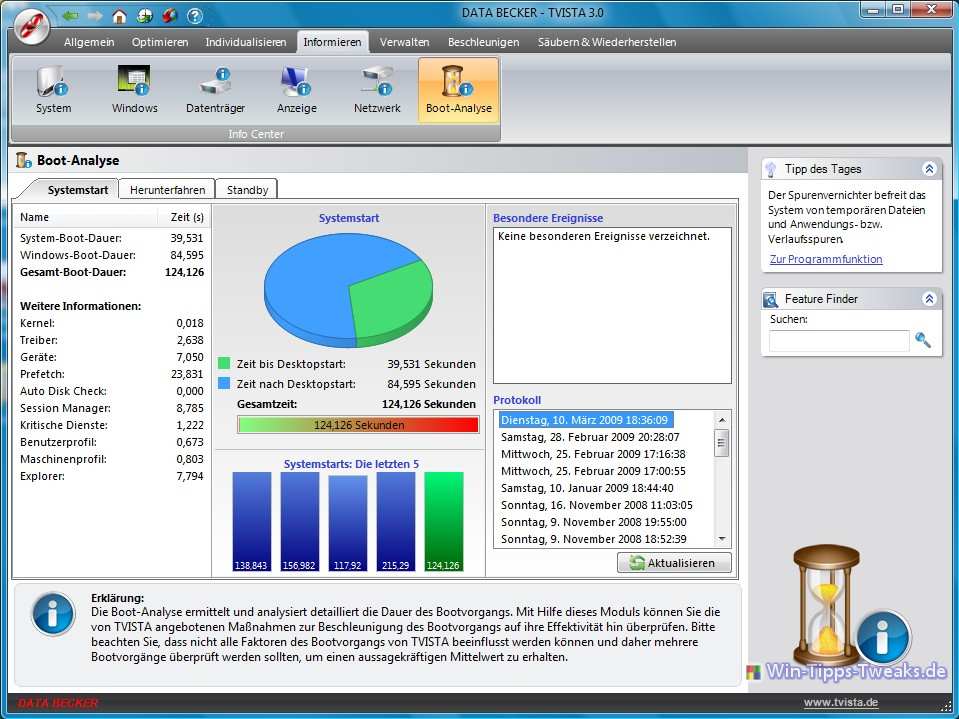The width and height of the screenshot is (959, 719).
Task: Click the Protokoll list scroll-up arrow
Action: [722, 420]
